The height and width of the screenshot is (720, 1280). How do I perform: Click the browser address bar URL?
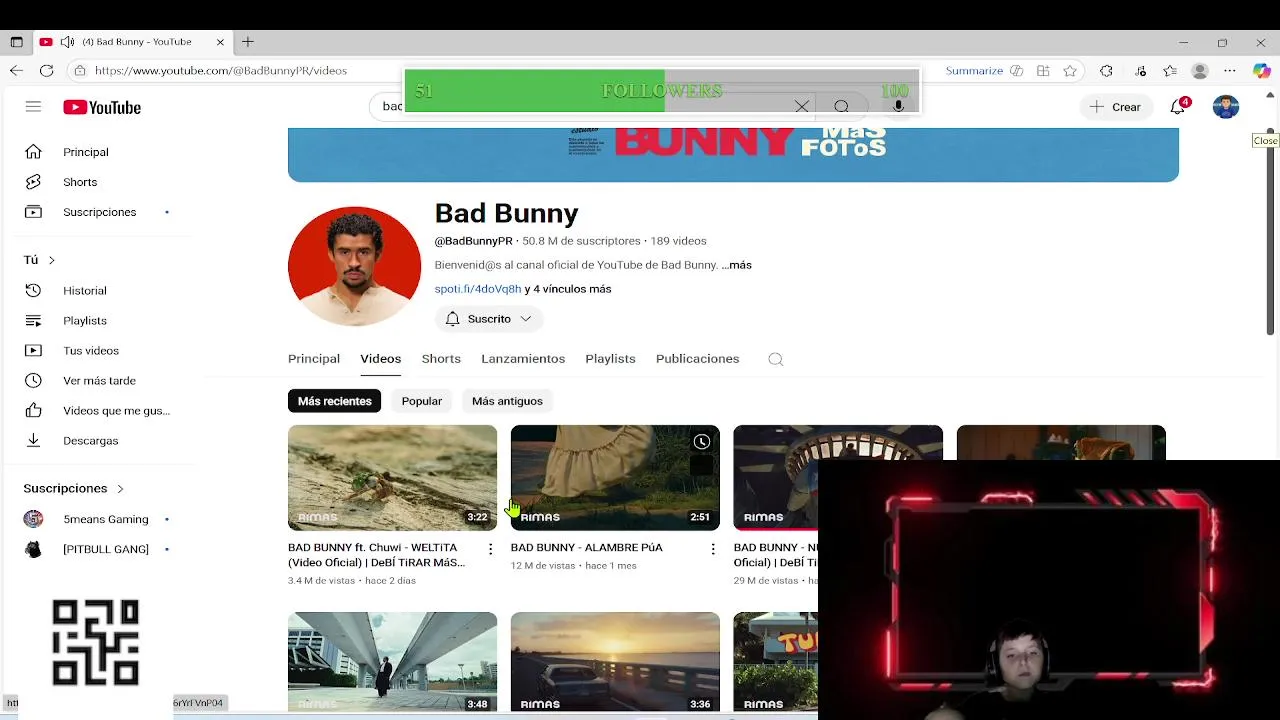(221, 71)
